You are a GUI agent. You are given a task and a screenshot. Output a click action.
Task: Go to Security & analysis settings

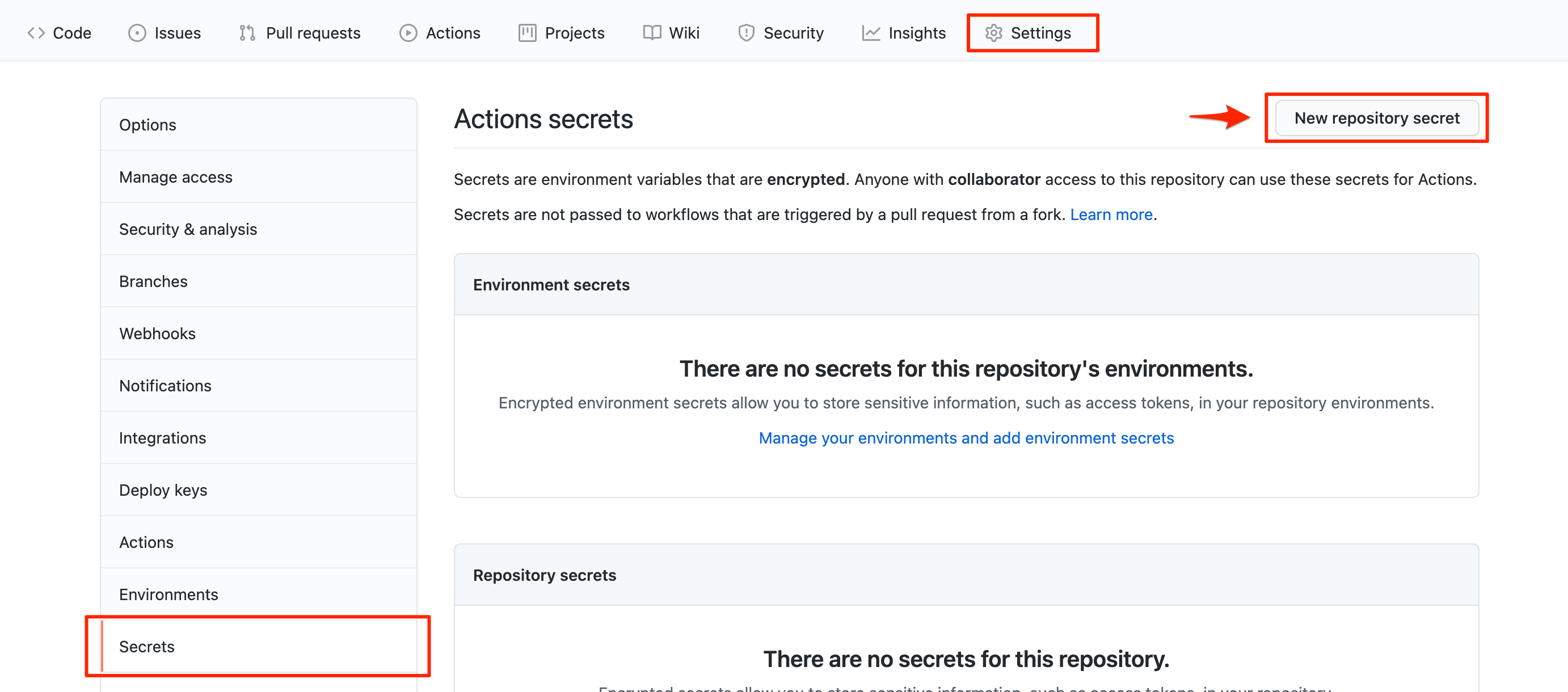[188, 230]
